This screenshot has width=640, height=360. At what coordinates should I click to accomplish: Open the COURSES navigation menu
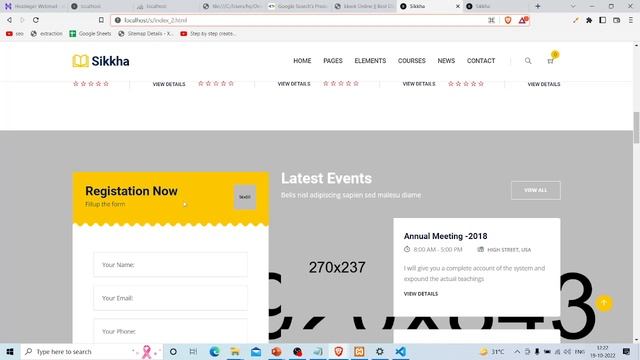[x=411, y=61]
